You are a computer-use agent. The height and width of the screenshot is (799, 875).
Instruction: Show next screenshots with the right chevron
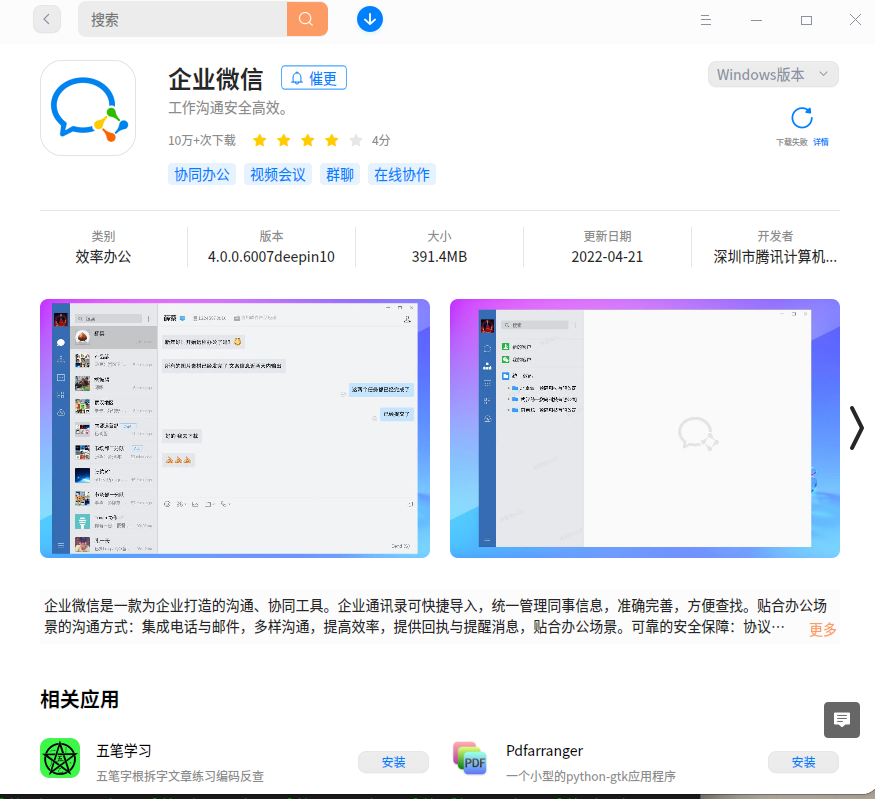(x=857, y=429)
